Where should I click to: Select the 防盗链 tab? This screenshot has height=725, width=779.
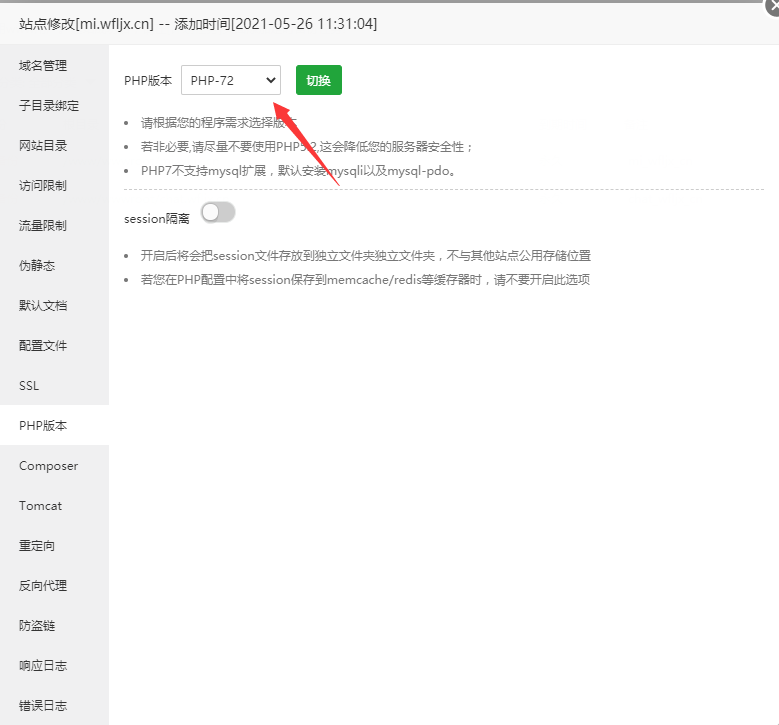(x=54, y=626)
